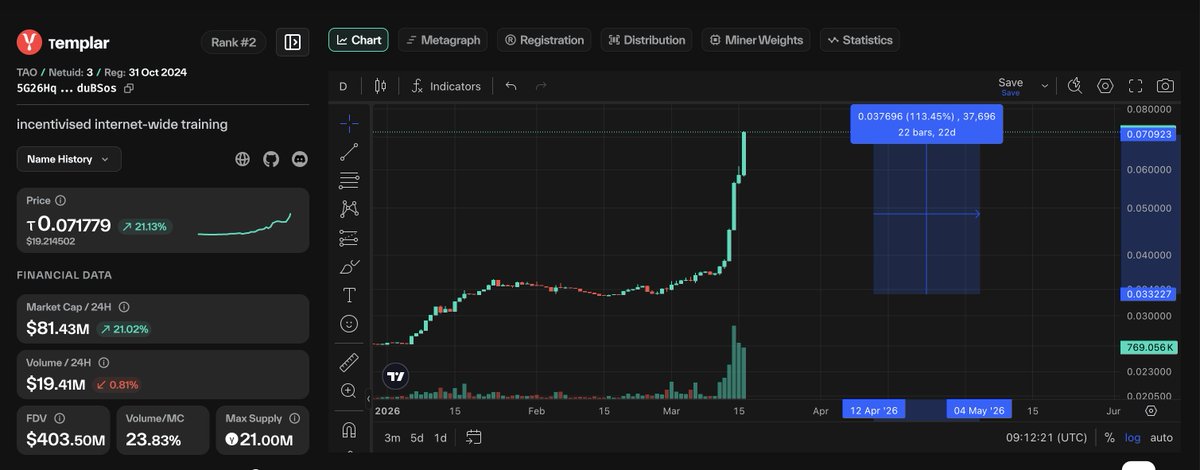The width and height of the screenshot is (1200, 470).
Task: Open the Registration tab
Action: (x=544, y=40)
